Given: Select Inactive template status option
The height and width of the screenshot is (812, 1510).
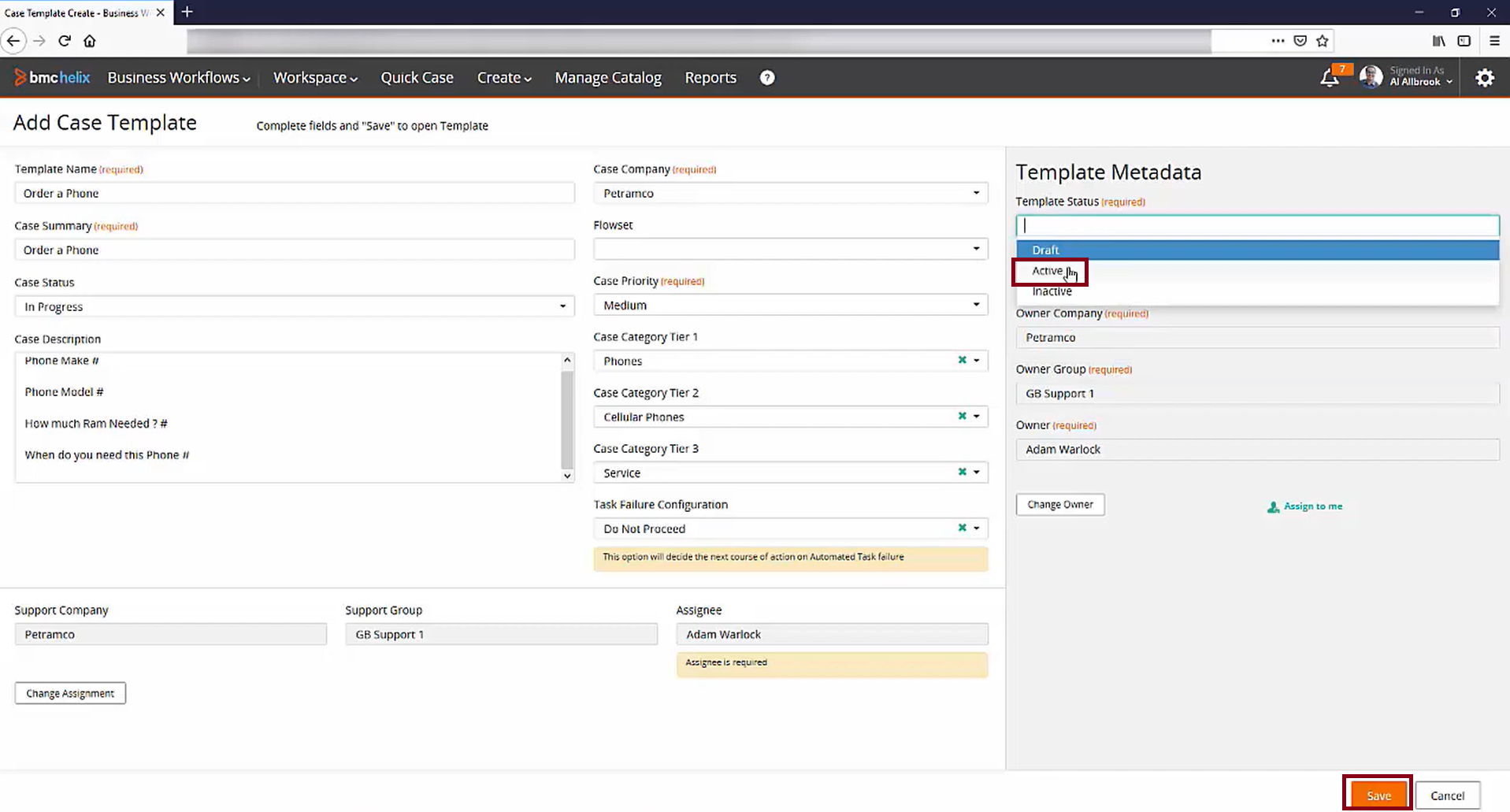Looking at the screenshot, I should (x=1257, y=291).
